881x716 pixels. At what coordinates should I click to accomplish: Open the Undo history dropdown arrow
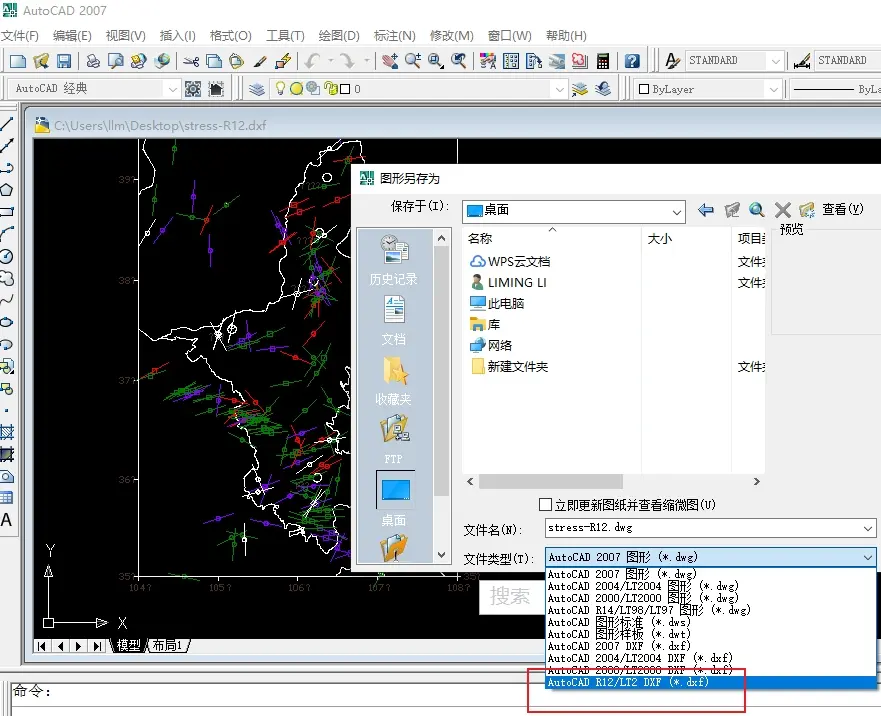(330, 61)
